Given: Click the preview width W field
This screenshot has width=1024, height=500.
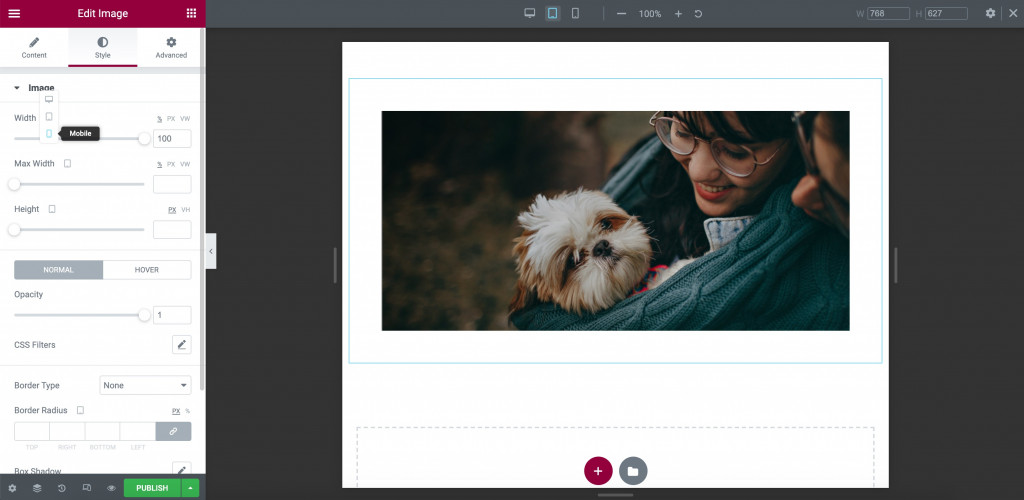Looking at the screenshot, I should tap(888, 13).
